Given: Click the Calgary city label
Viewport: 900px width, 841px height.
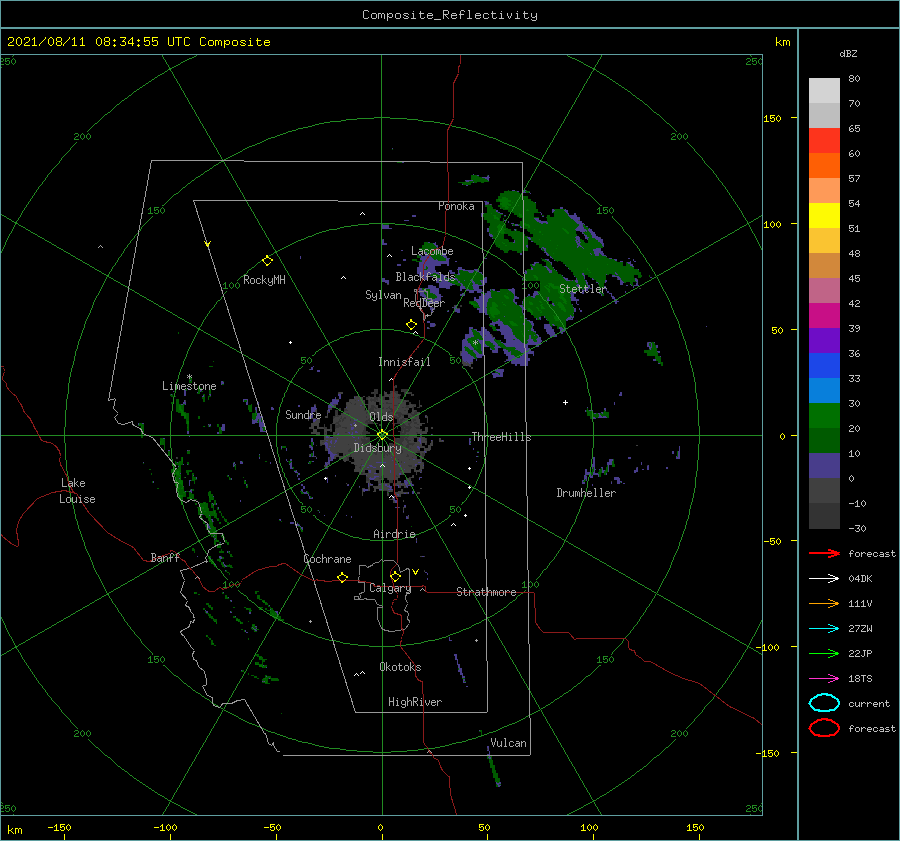Looking at the screenshot, I should coord(390,588).
